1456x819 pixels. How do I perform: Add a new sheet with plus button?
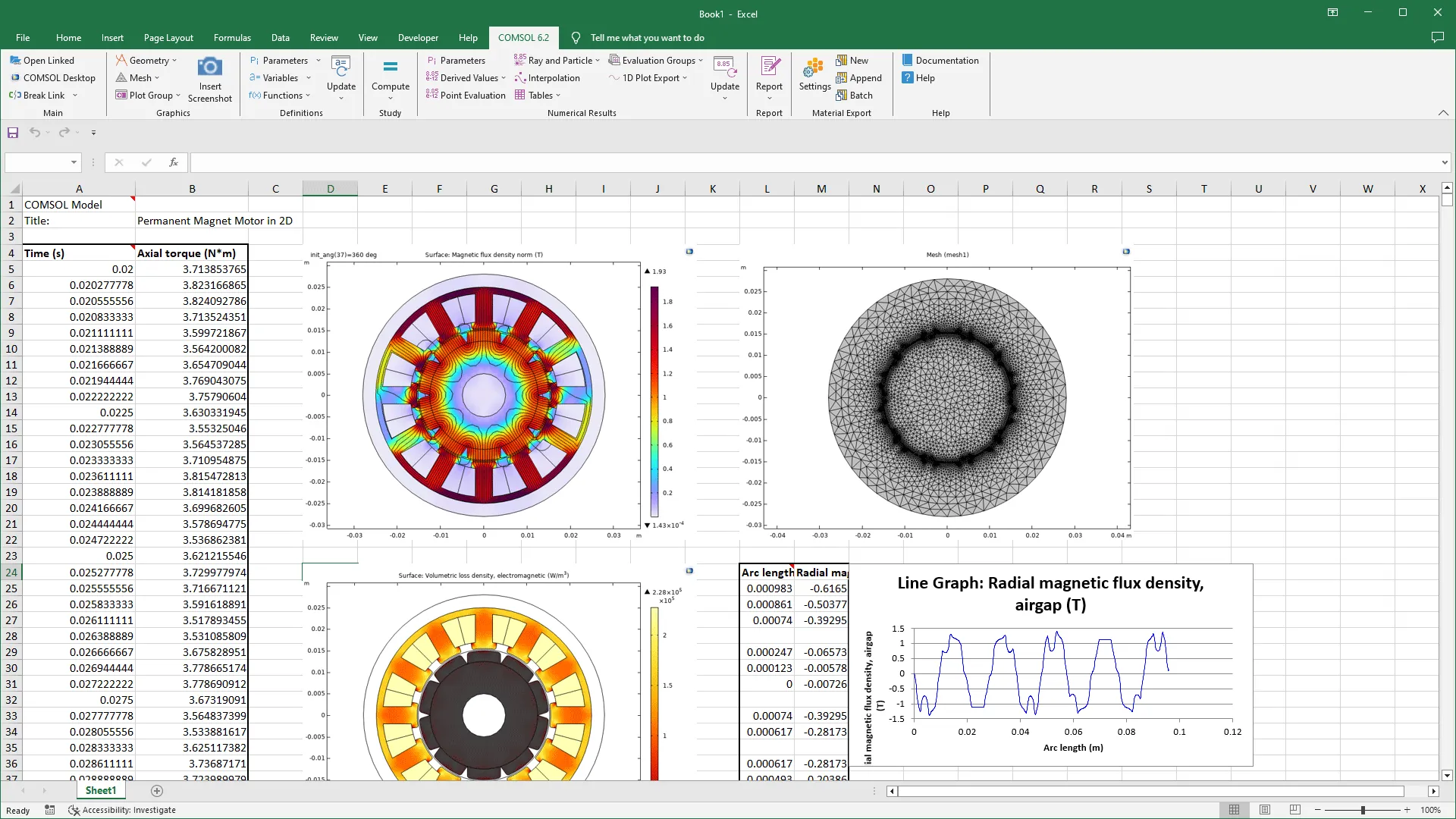pos(157,791)
